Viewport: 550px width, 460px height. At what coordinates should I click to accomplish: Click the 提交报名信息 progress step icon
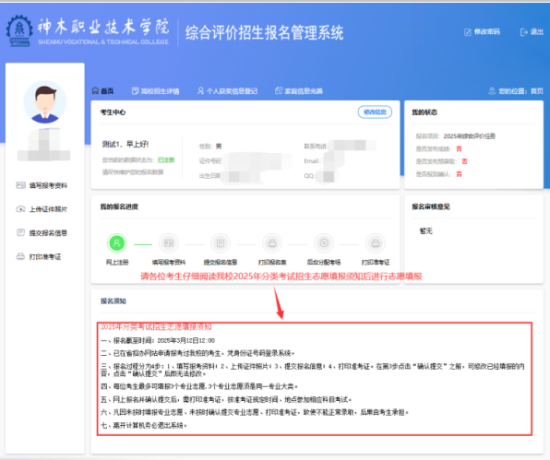pyautogui.click(x=221, y=243)
